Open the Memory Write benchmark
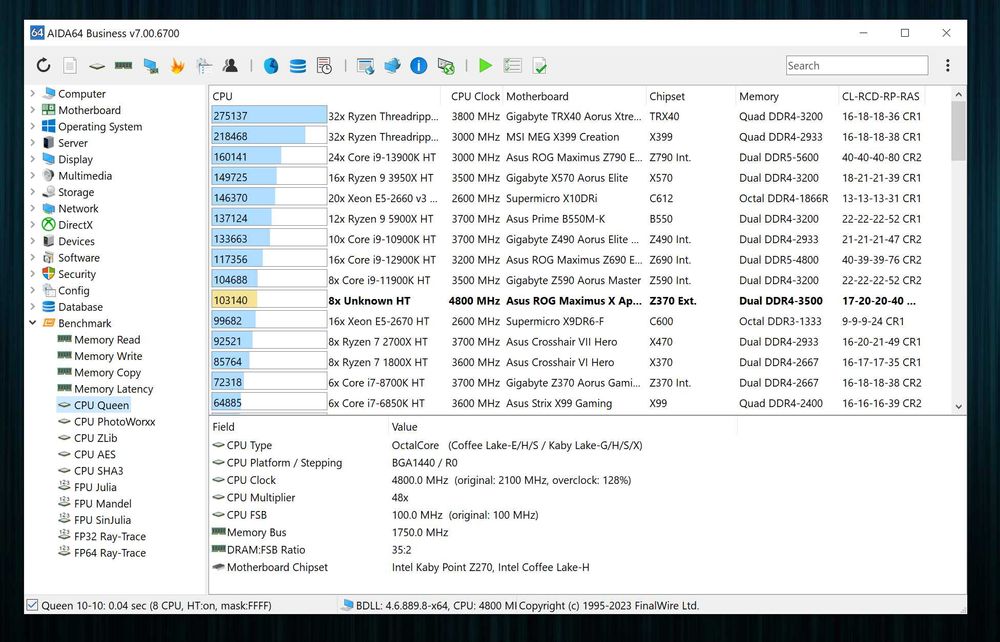 tap(108, 356)
